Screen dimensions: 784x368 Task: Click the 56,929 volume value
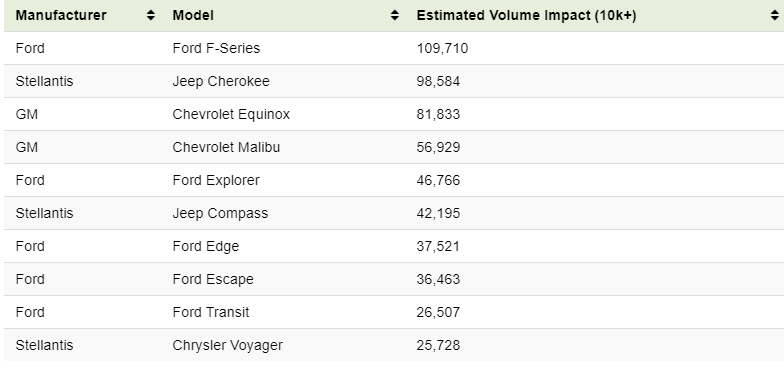click(438, 148)
